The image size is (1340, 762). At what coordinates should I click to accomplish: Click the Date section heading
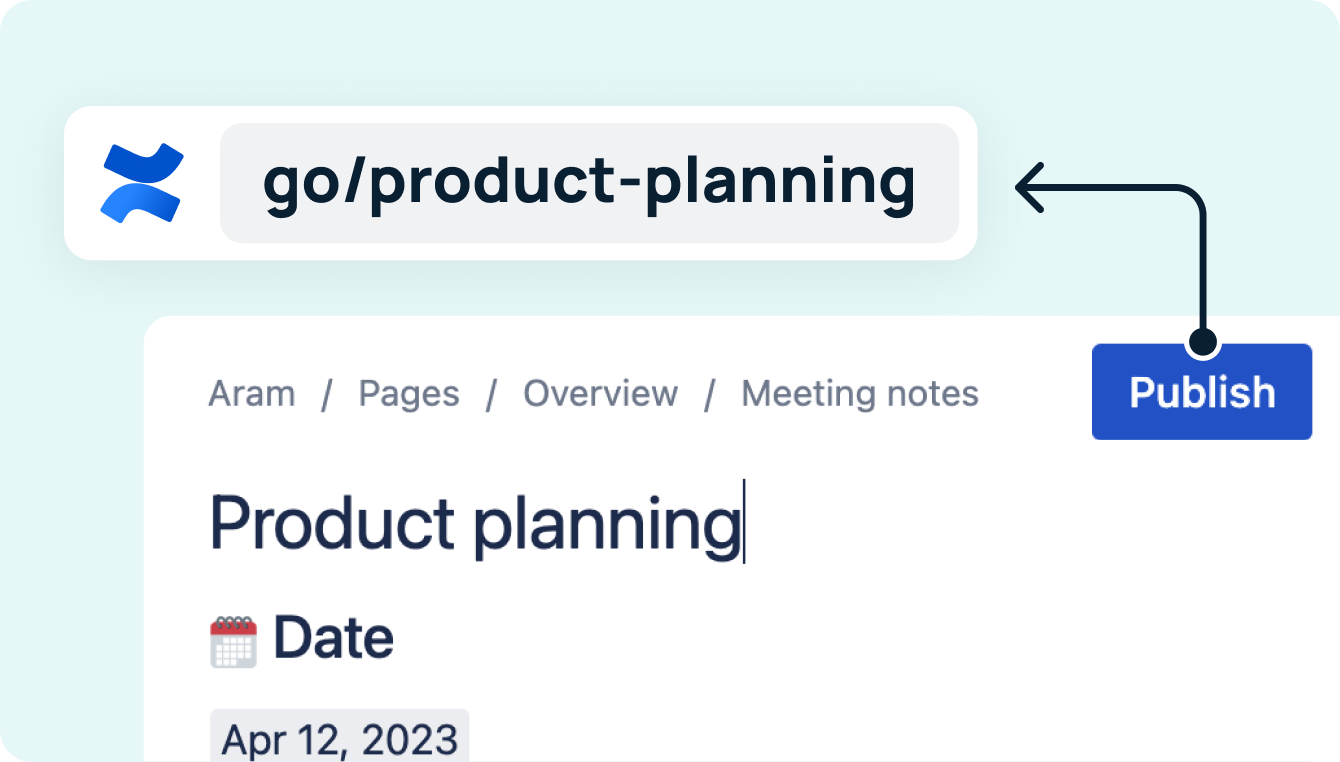coord(334,637)
